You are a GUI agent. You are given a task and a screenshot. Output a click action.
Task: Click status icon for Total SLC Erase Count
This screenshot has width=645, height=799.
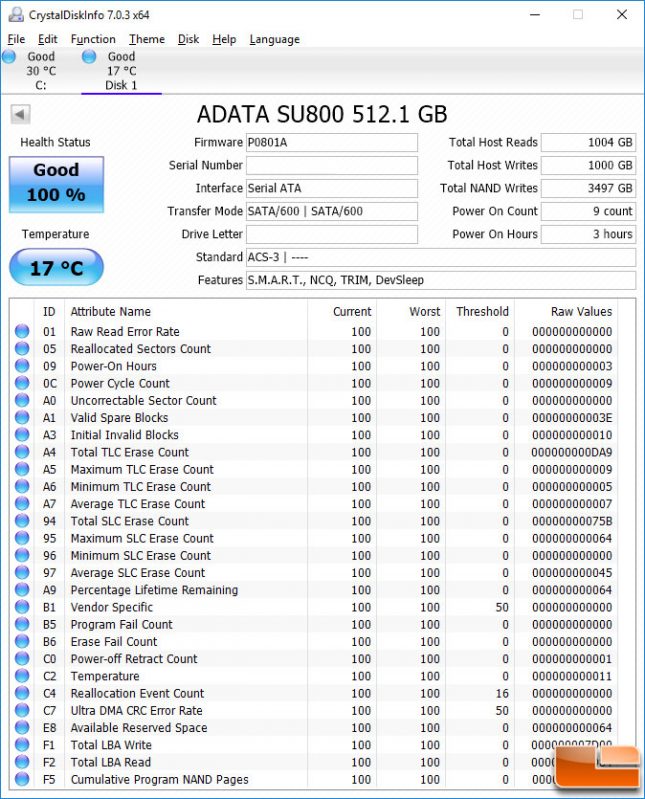pos(22,521)
